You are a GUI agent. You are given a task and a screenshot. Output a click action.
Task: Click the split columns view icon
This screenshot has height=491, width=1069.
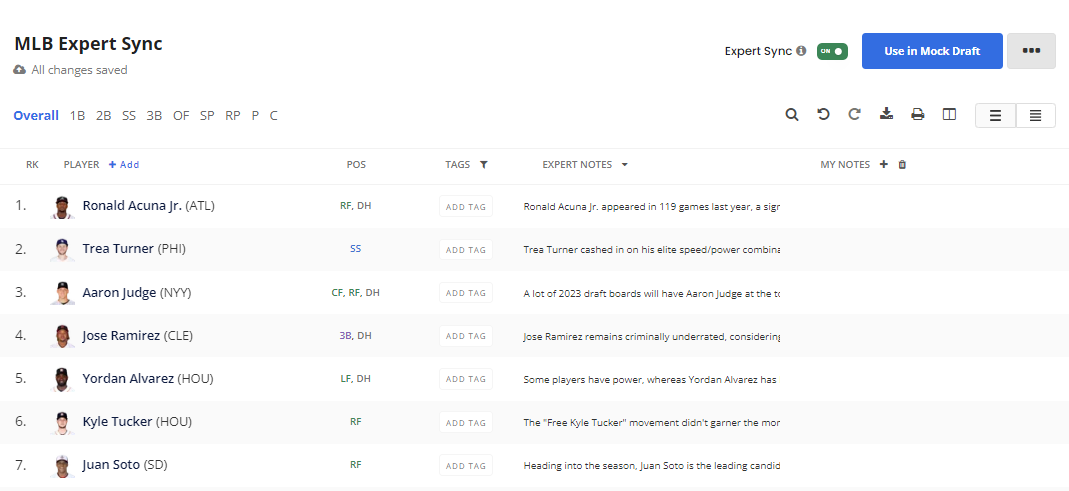coord(950,115)
